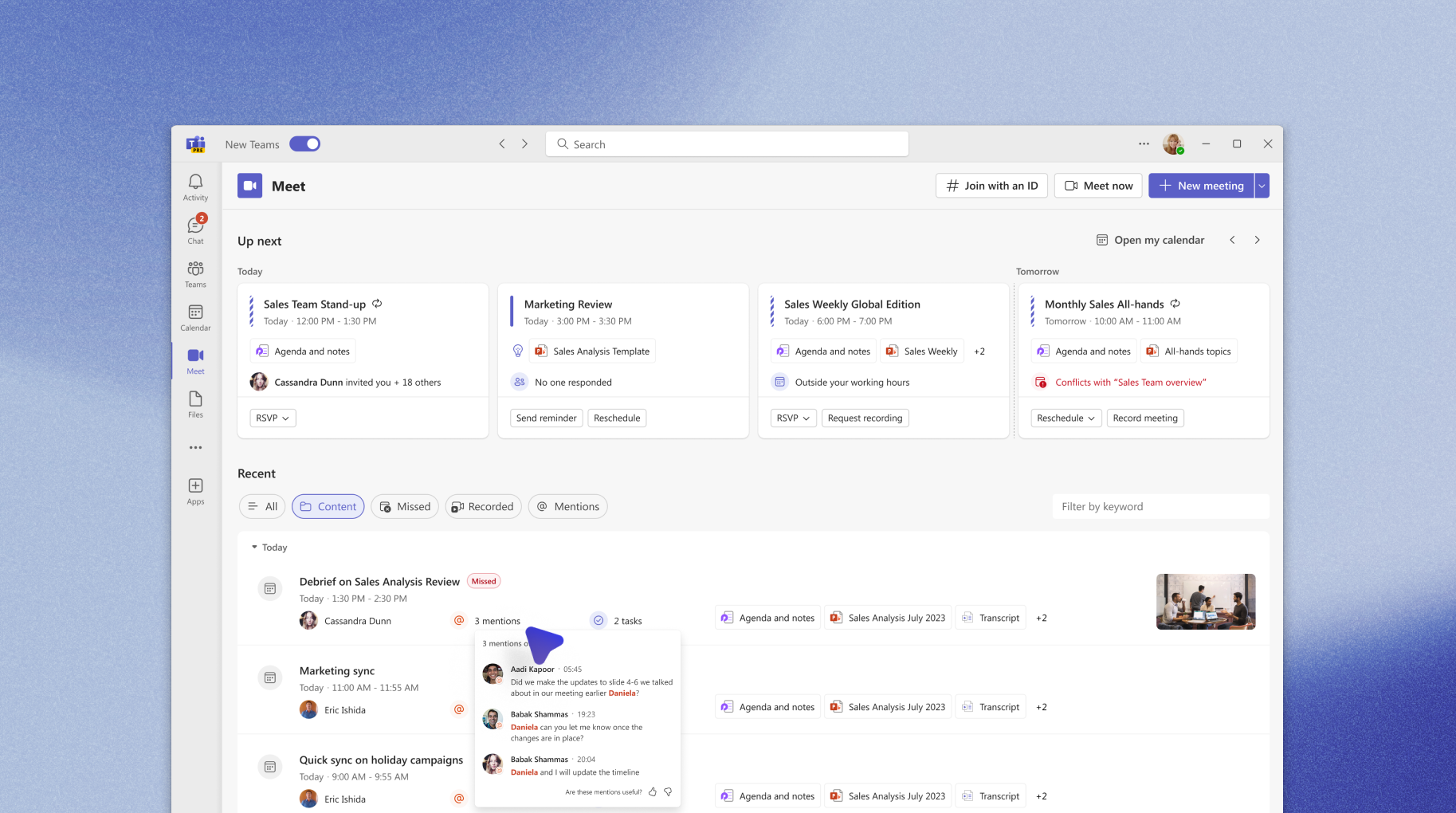Screen dimensions: 1456x813
Task: Open the Apps store in the sidebar
Action: coord(195,491)
